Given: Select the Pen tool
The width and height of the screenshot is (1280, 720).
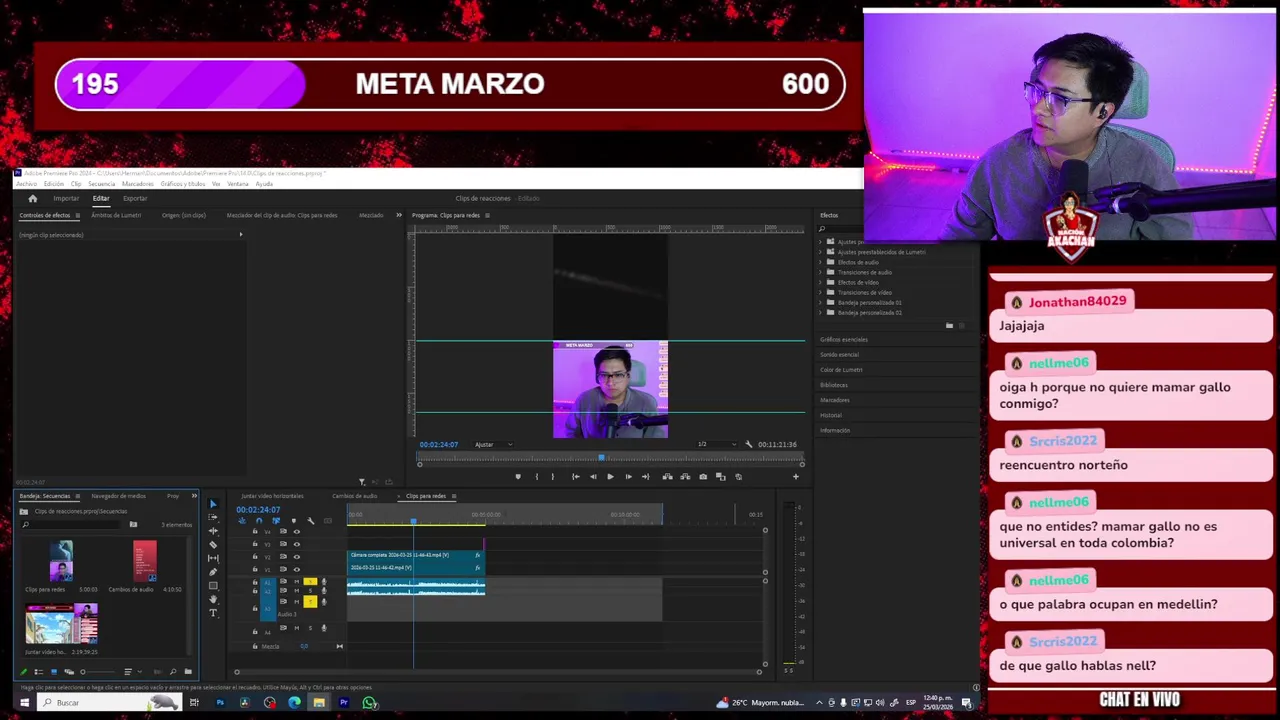Looking at the screenshot, I should (x=213, y=572).
